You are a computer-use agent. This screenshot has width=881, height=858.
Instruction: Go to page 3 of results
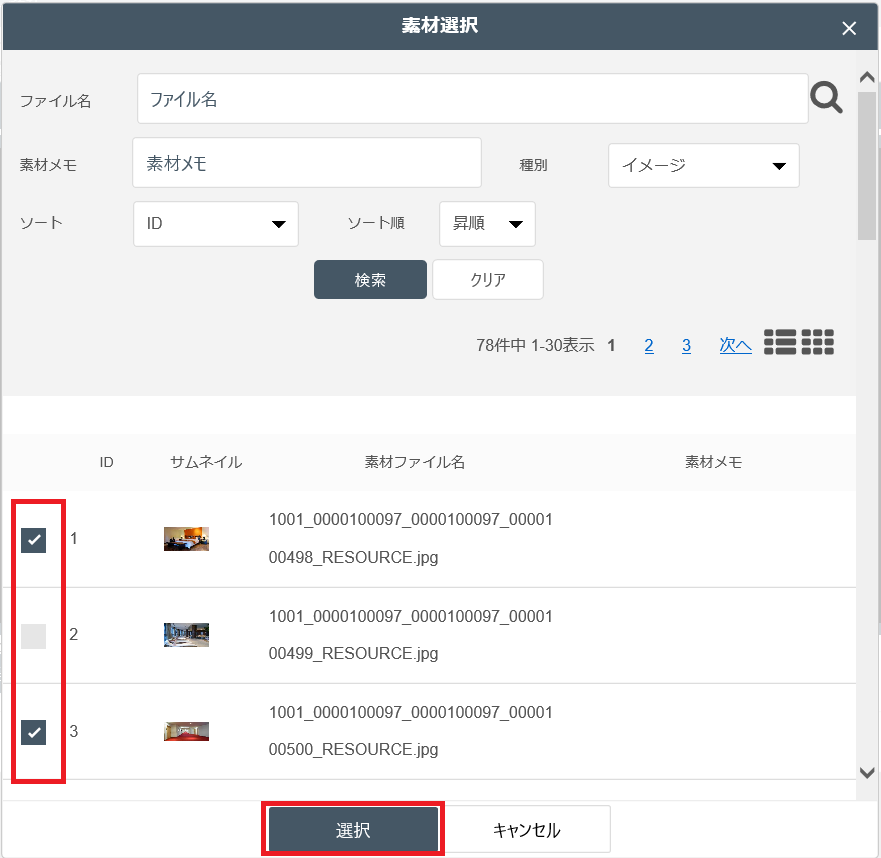click(x=686, y=346)
